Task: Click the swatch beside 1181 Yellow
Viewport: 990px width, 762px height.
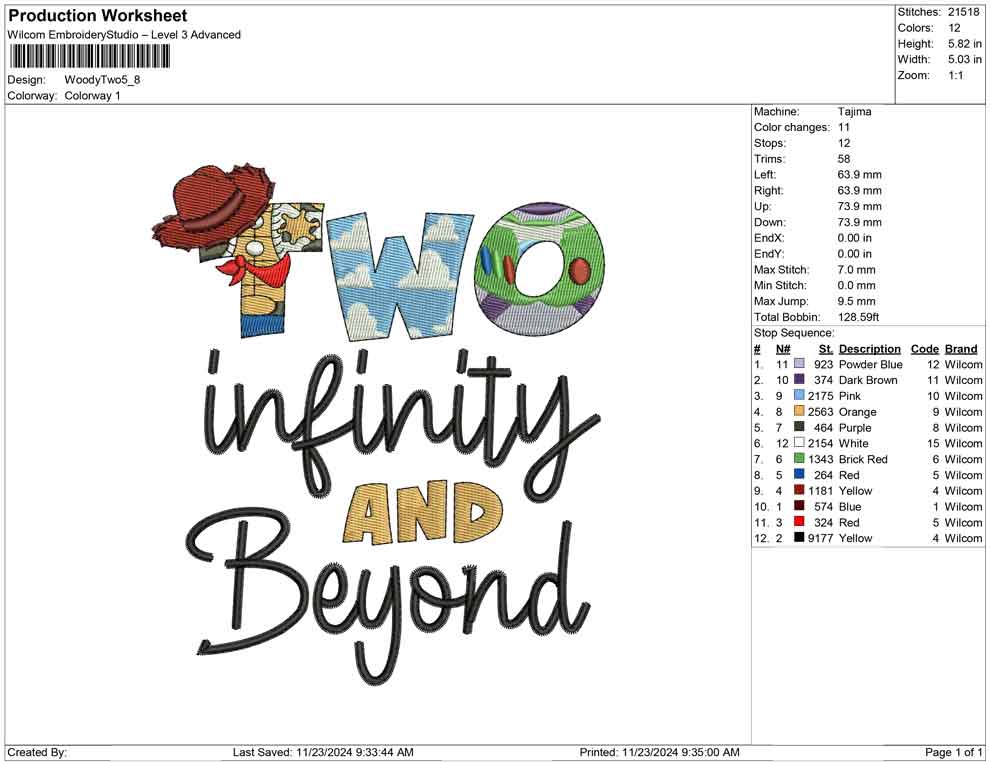Action: [x=799, y=491]
